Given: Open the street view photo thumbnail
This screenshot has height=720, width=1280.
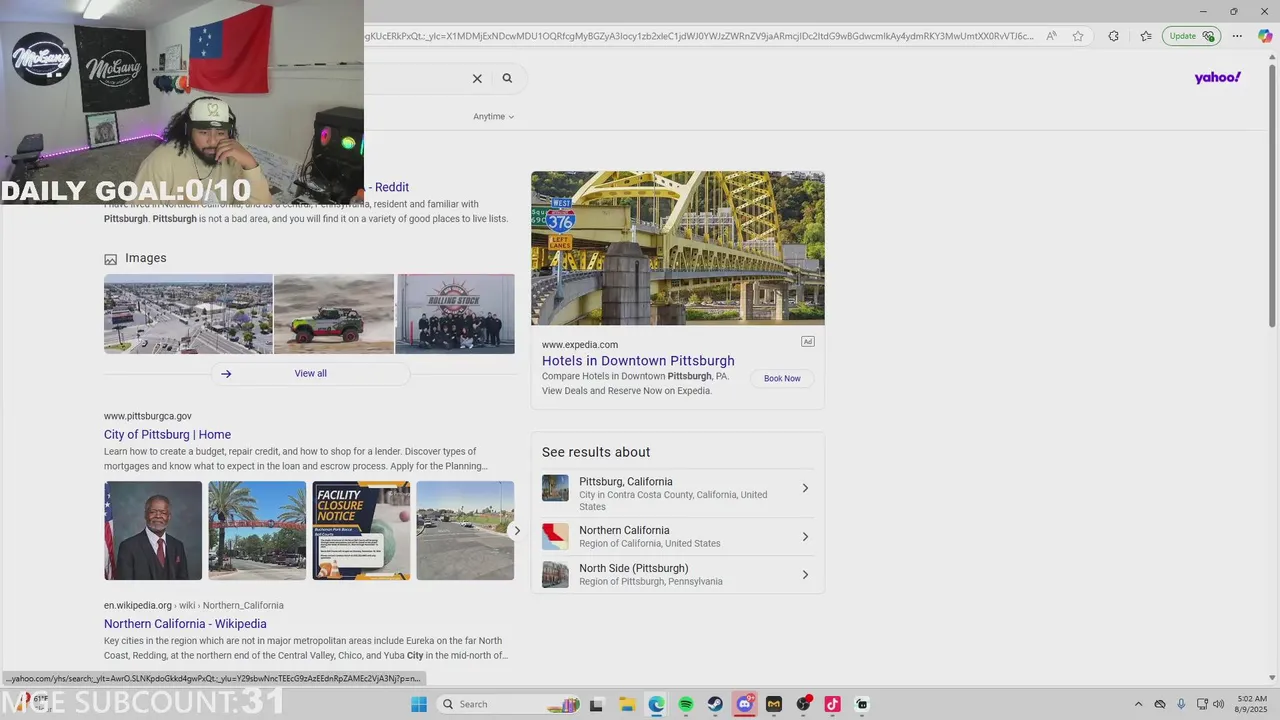Looking at the screenshot, I should 465,531.
